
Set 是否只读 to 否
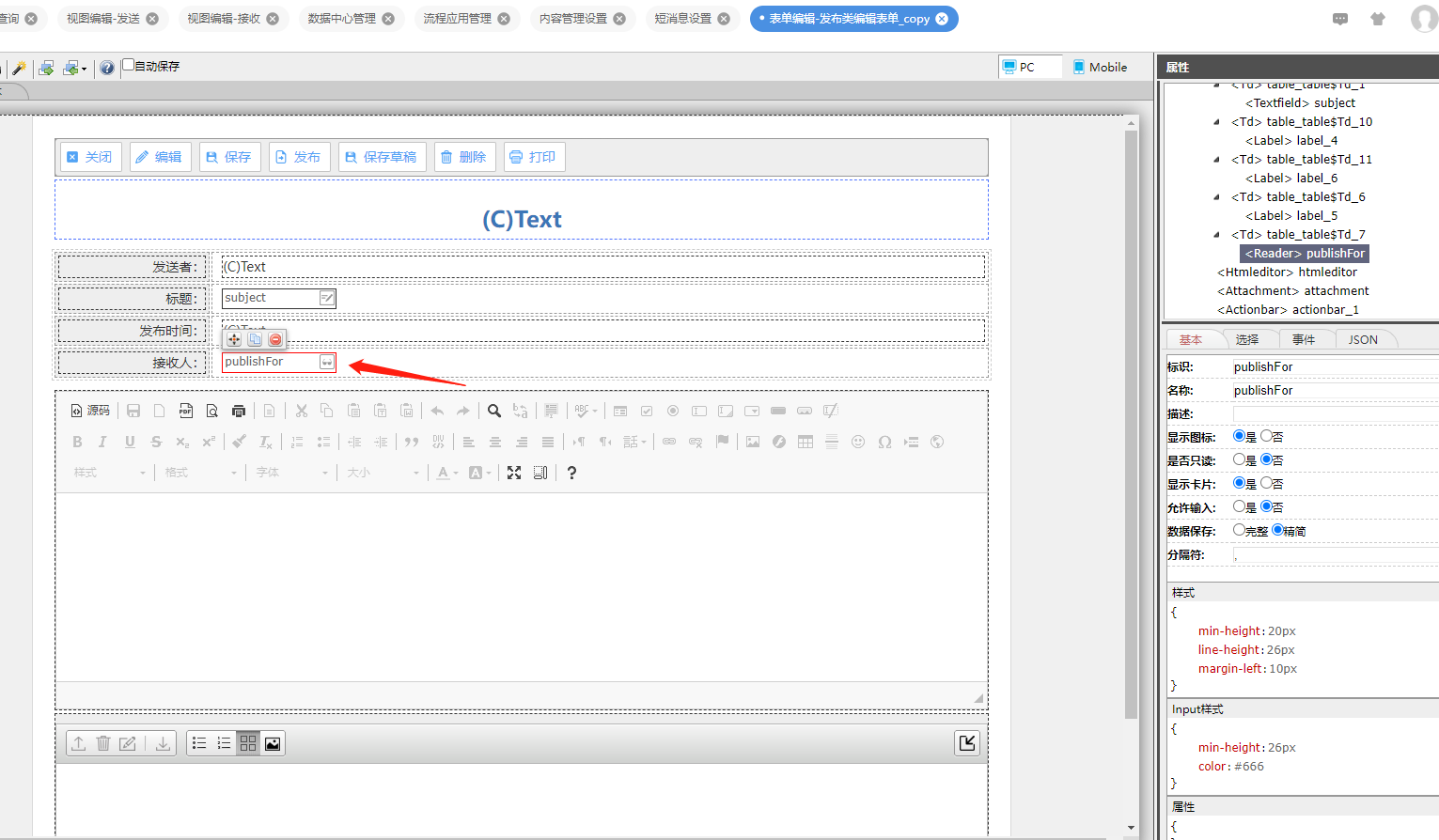coord(1267,459)
